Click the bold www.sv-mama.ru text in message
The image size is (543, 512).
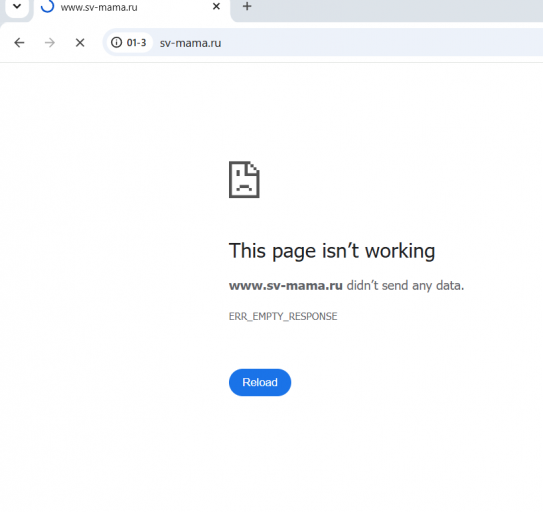286,286
